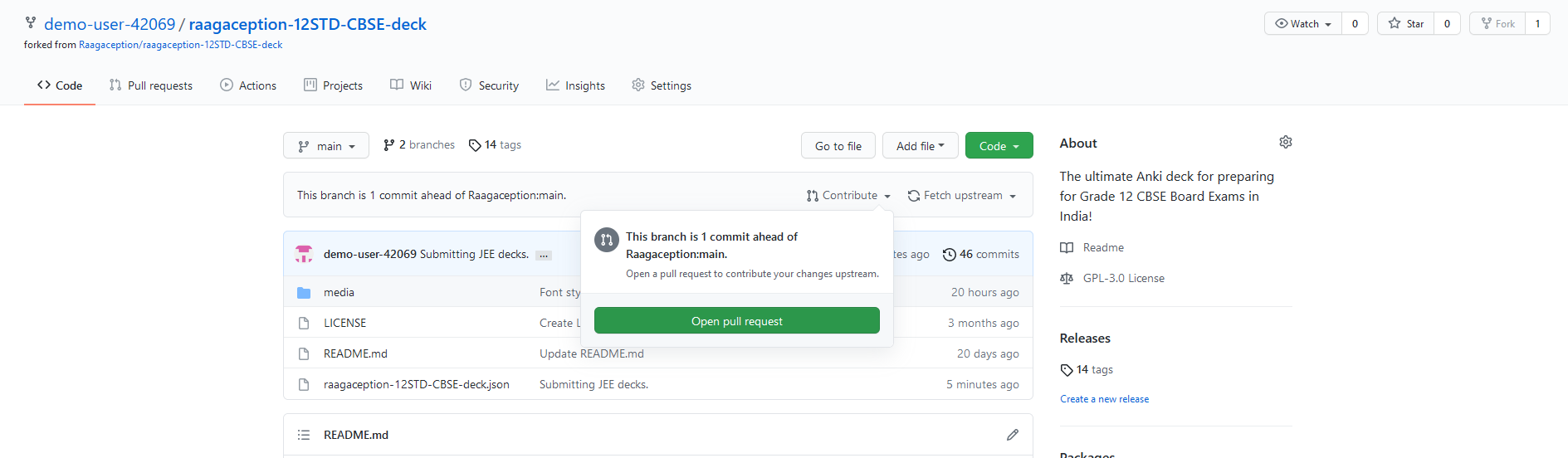Switch to the Pull requests tab
Viewport: 1568px width, 458px height.
[x=150, y=85]
